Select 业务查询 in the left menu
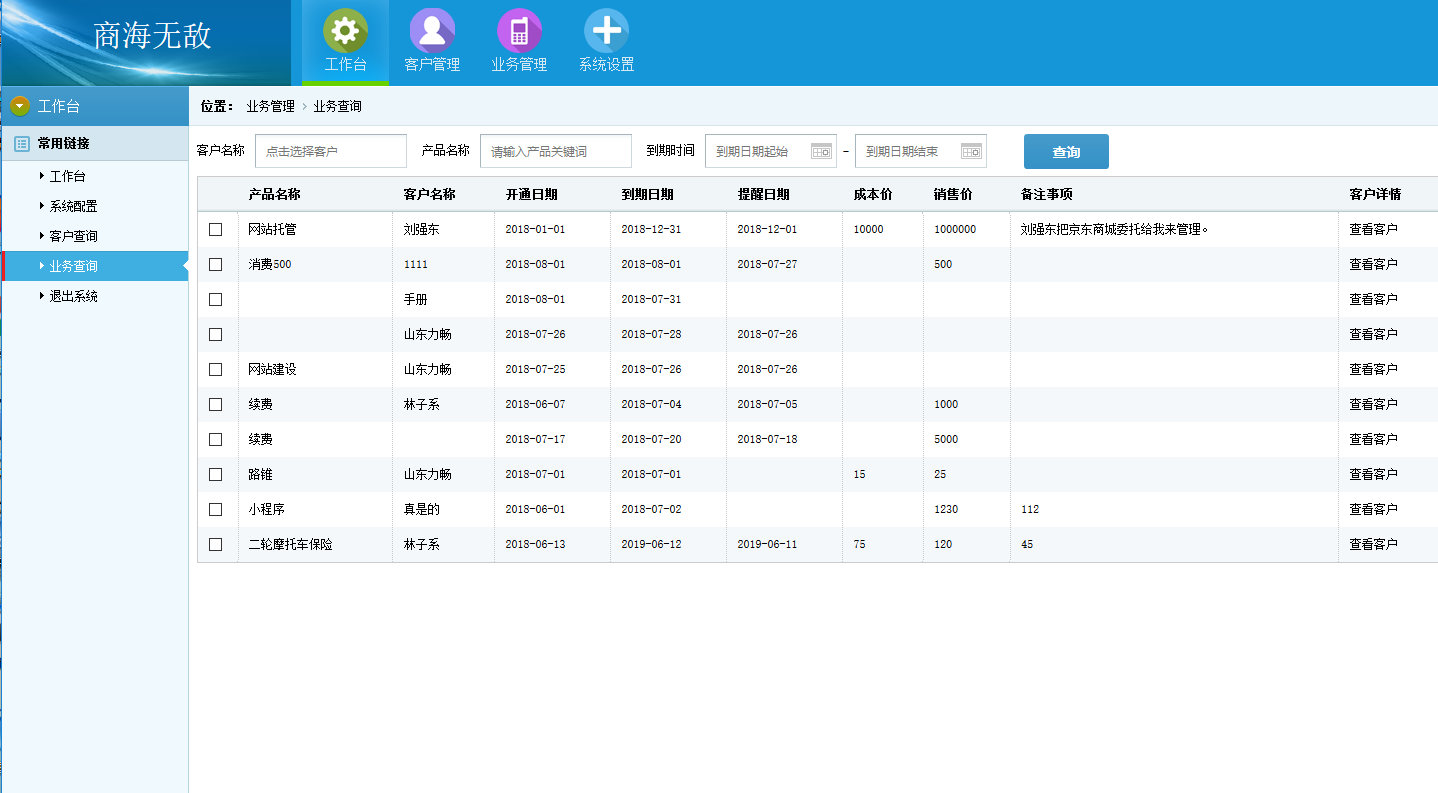Image resolution: width=1438 pixels, height=793 pixels. (73, 267)
